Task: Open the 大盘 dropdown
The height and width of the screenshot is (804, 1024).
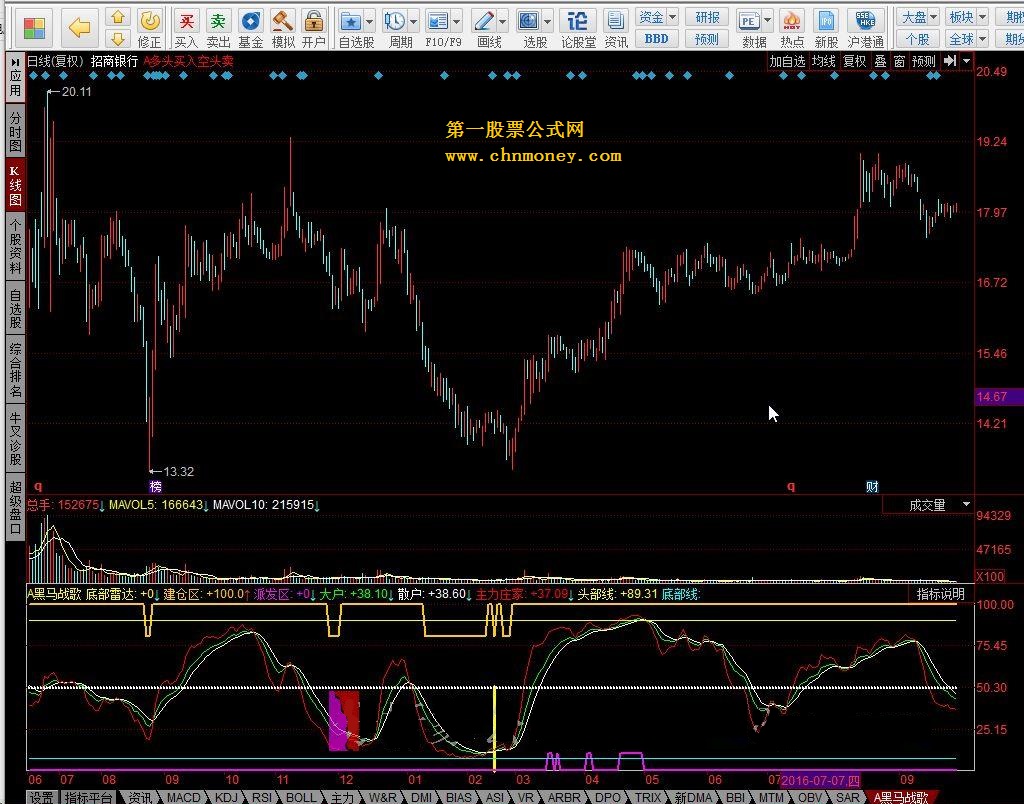Action: [917, 17]
